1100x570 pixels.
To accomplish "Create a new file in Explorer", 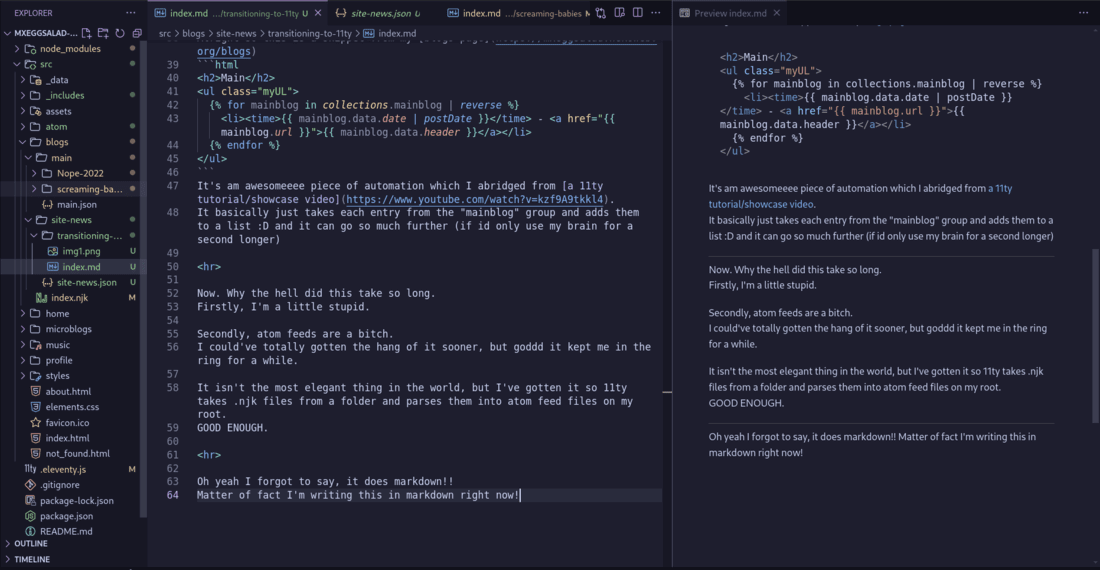I will click(x=86, y=33).
